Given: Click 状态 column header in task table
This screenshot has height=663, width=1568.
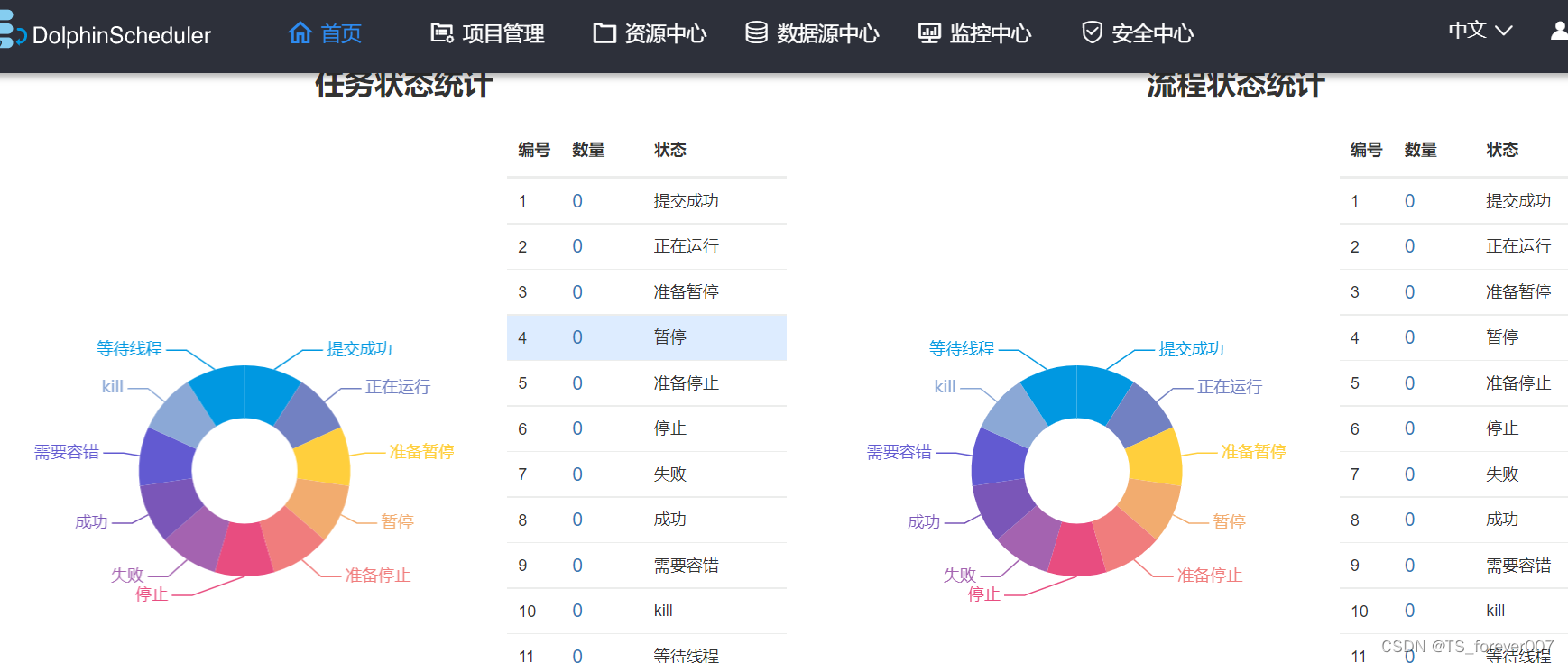Looking at the screenshot, I should pyautogui.click(x=670, y=150).
